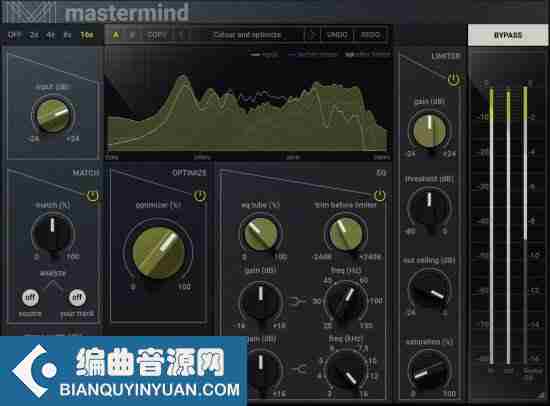Click the MATCH section title
This screenshot has width=550, height=406.
pyautogui.click(x=86, y=173)
